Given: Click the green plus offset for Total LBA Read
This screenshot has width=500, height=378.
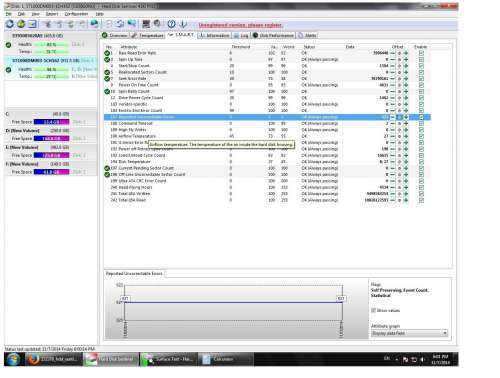Looking at the screenshot, I should pyautogui.click(x=406, y=200).
